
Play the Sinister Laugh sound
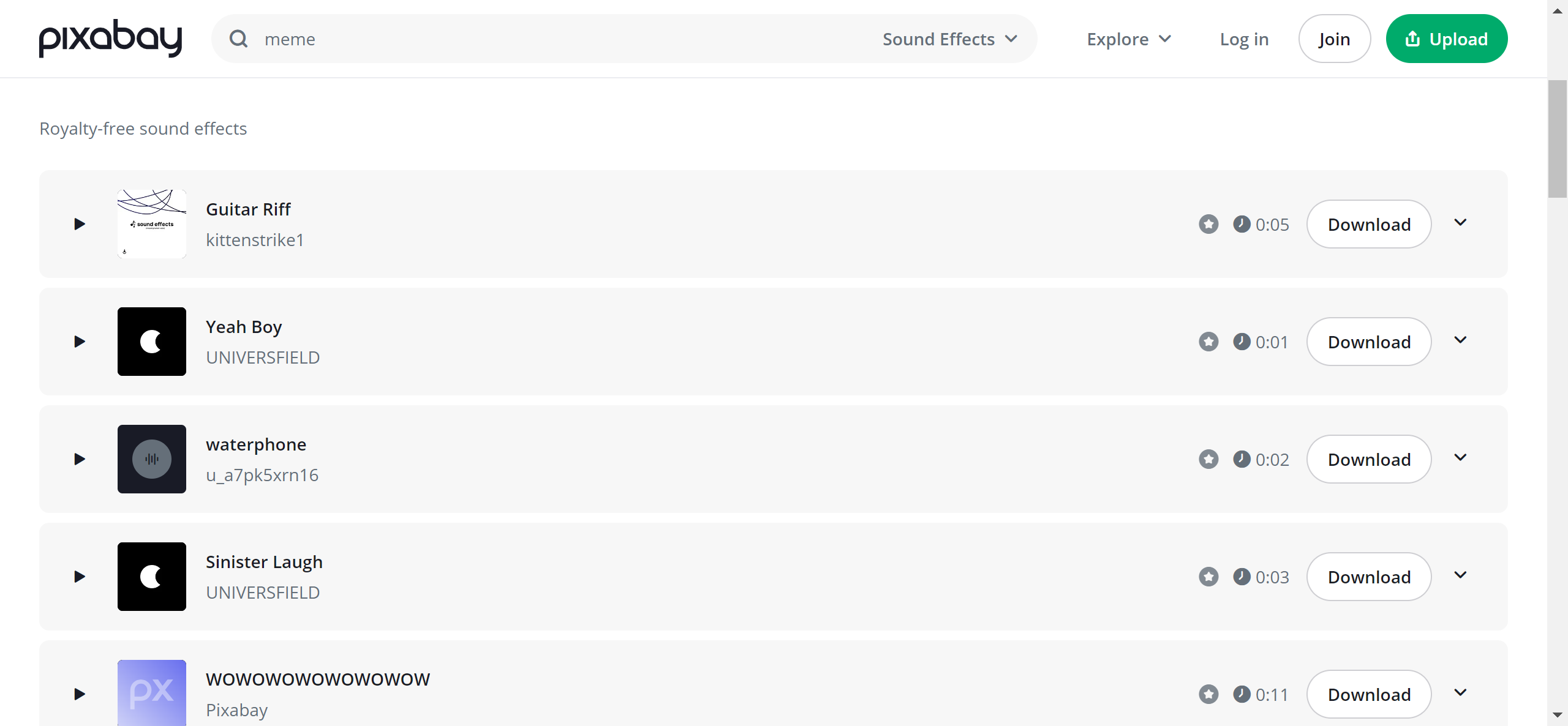[79, 577]
